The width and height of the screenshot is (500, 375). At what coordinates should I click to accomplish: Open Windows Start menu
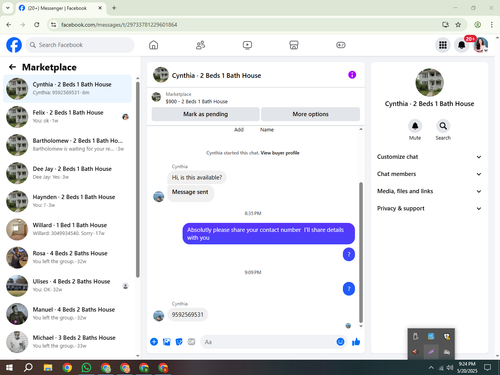[x=9, y=368]
